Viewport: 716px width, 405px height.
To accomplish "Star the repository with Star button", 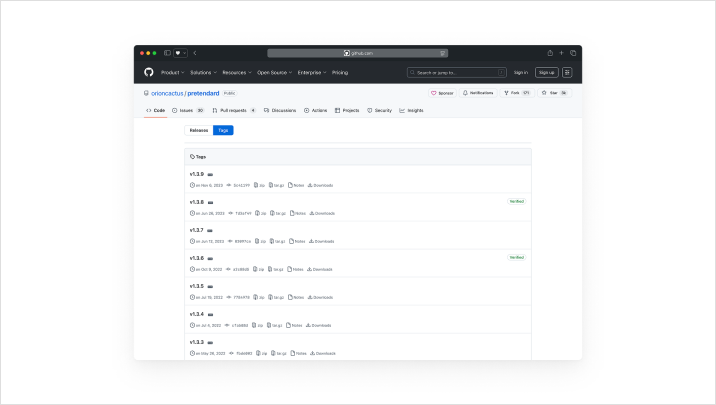I will click(554, 93).
